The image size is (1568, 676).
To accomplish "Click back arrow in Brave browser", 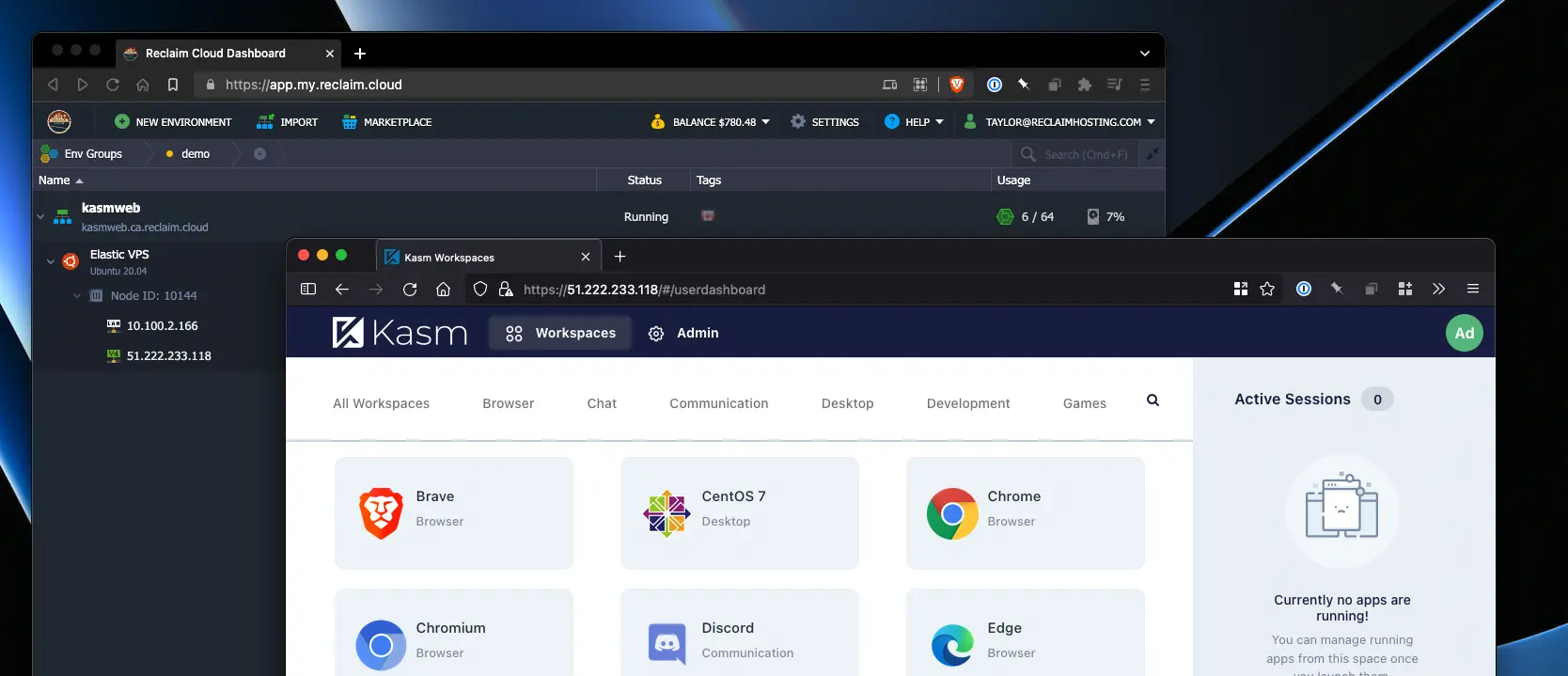I will pyautogui.click(x=53, y=85).
